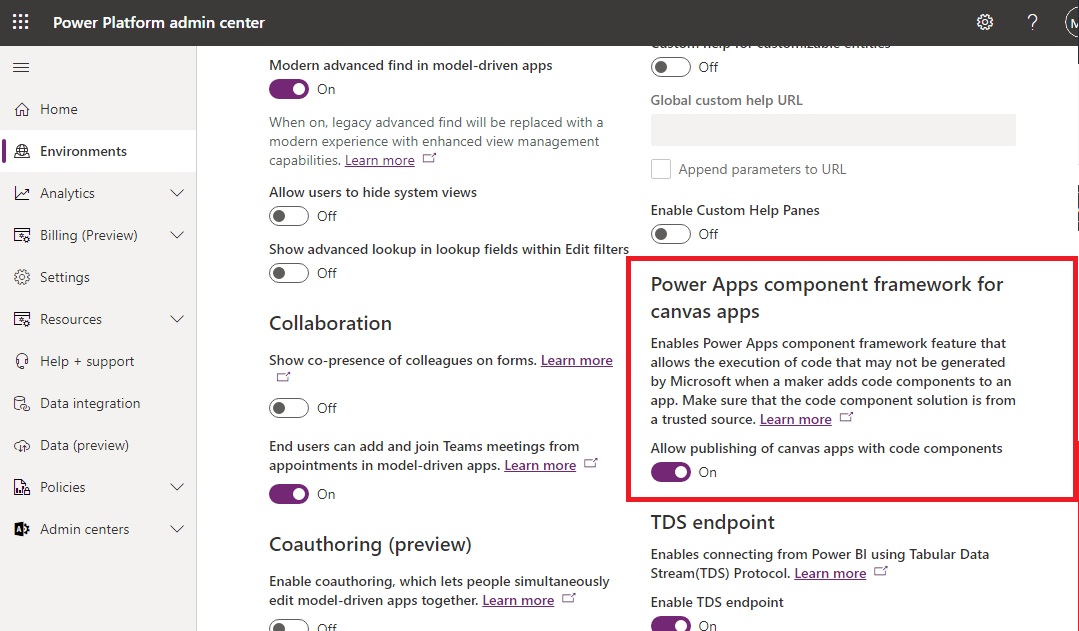
Task: Check Append parameters to URL
Action: point(660,169)
